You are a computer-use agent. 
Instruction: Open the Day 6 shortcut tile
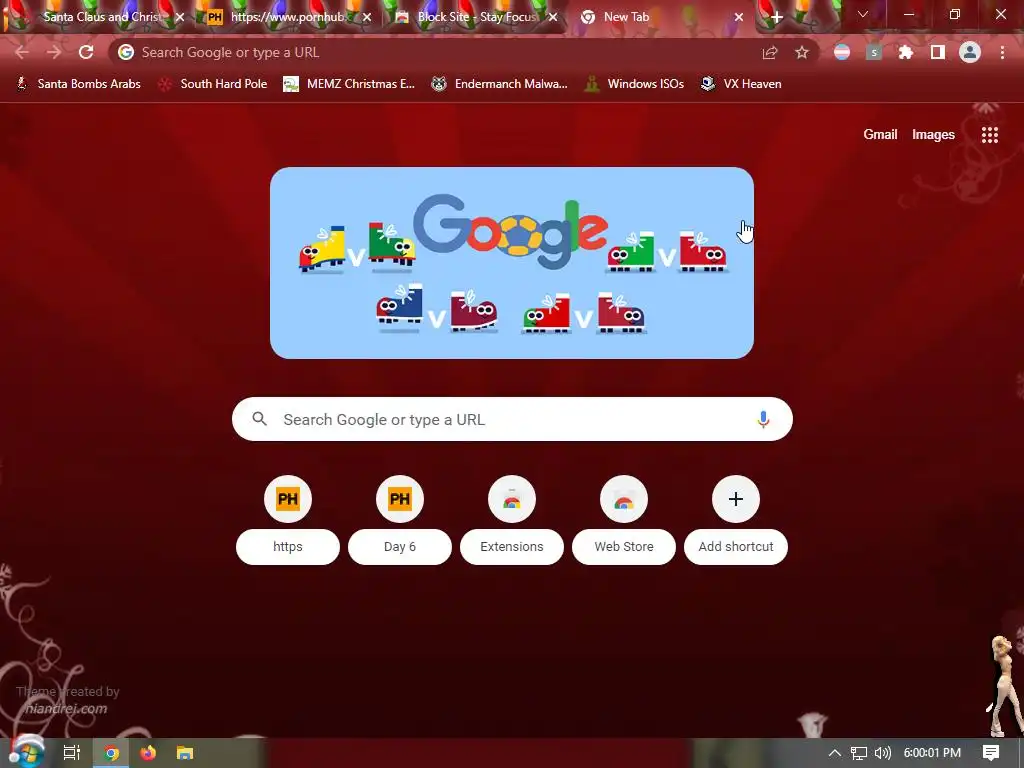[x=400, y=520]
